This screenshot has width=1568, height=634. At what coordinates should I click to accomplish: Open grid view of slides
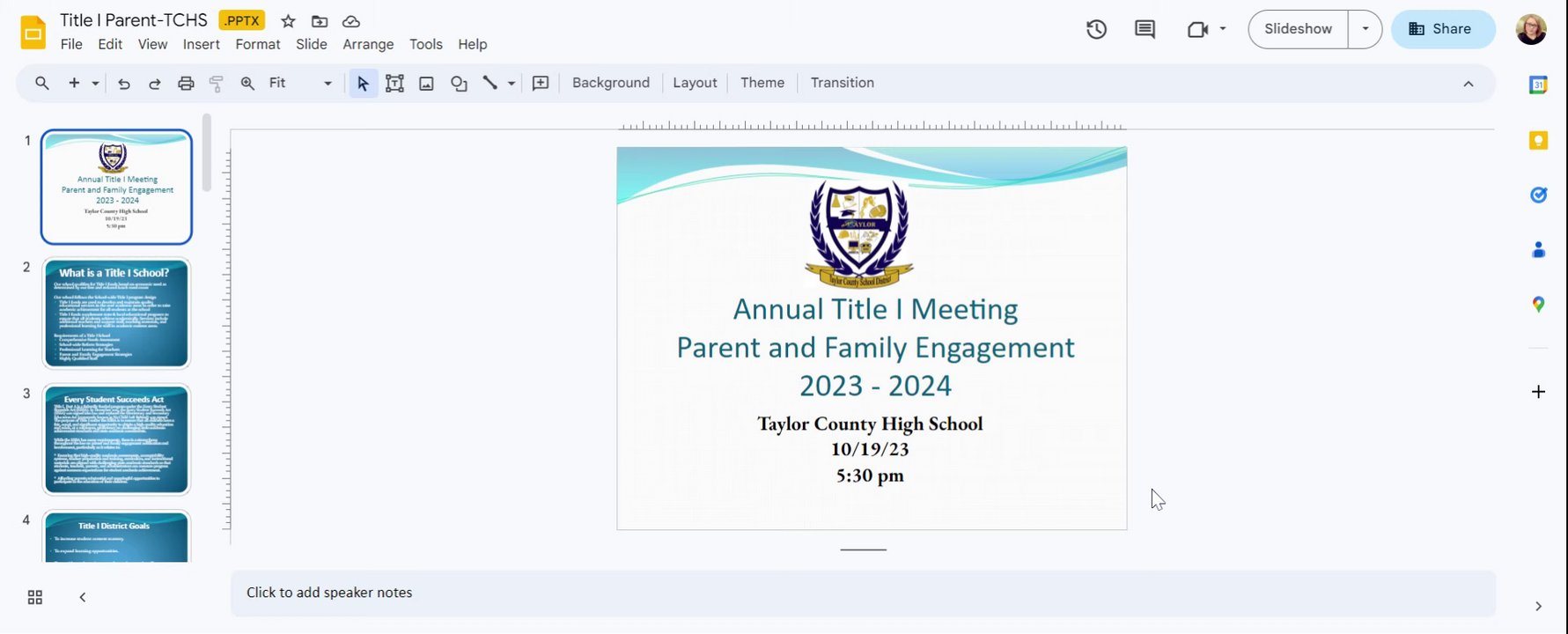point(35,597)
